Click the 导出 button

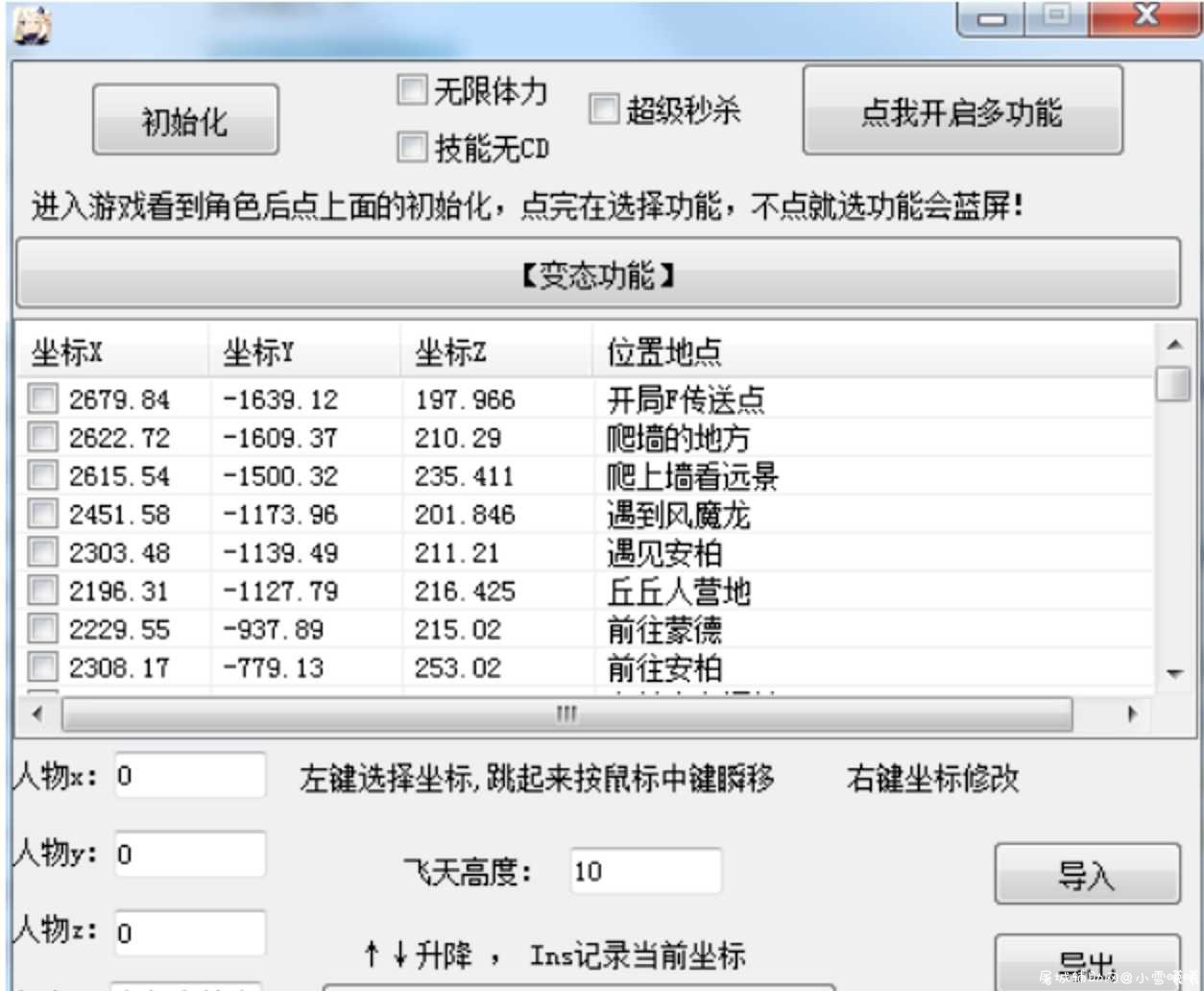(1087, 961)
